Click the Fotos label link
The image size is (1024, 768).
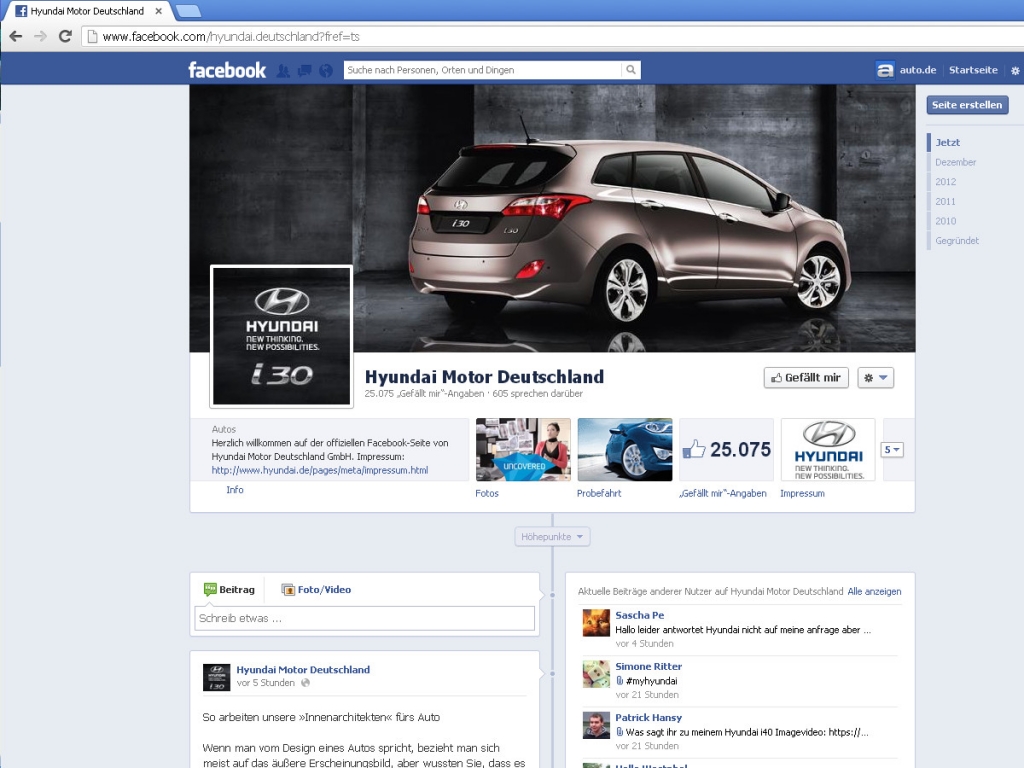(x=487, y=493)
